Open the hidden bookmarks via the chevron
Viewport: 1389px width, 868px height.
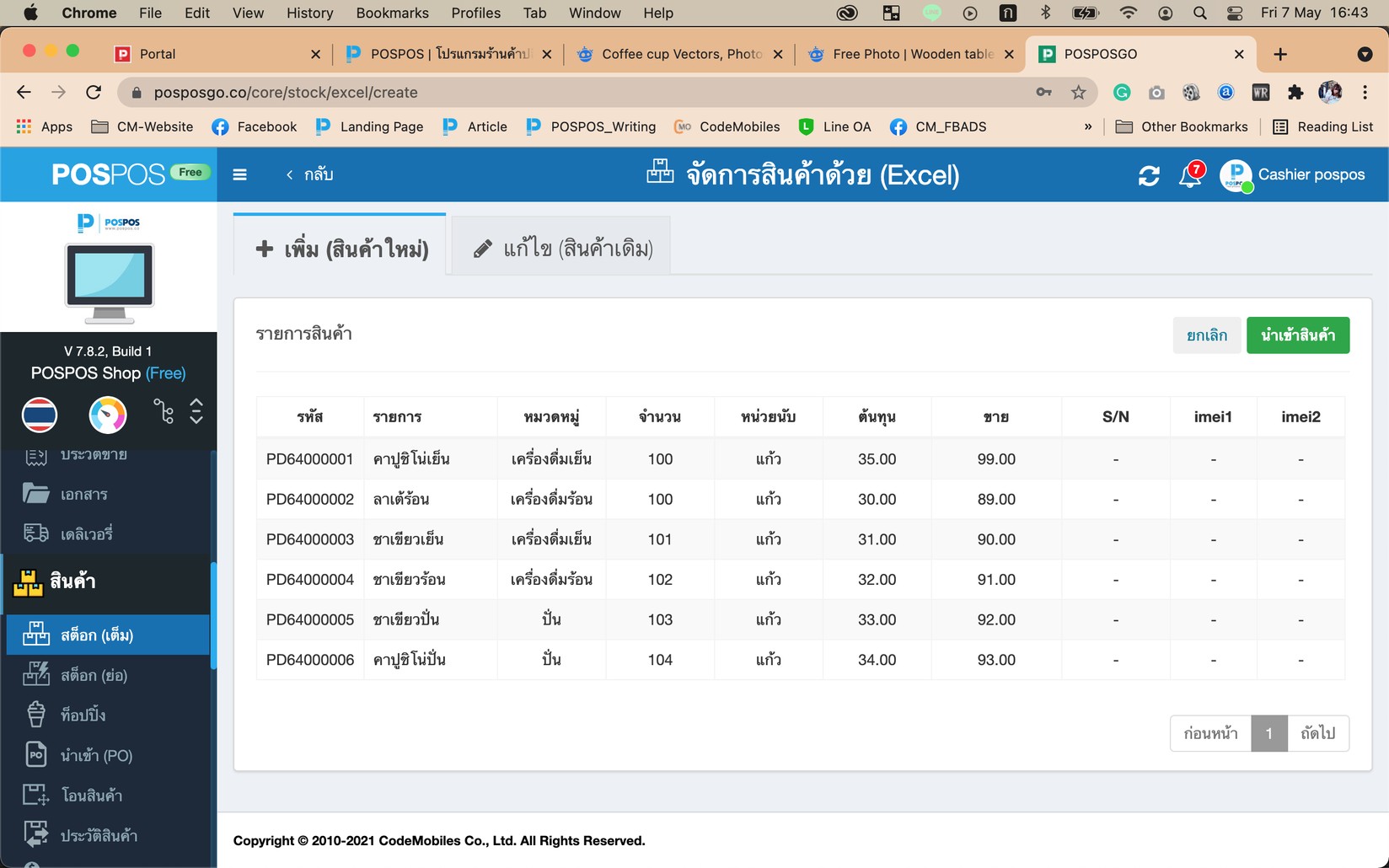coord(1088,126)
